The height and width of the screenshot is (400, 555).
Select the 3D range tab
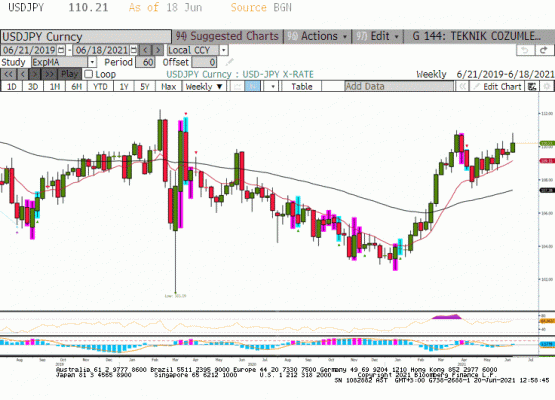[x=33, y=86]
